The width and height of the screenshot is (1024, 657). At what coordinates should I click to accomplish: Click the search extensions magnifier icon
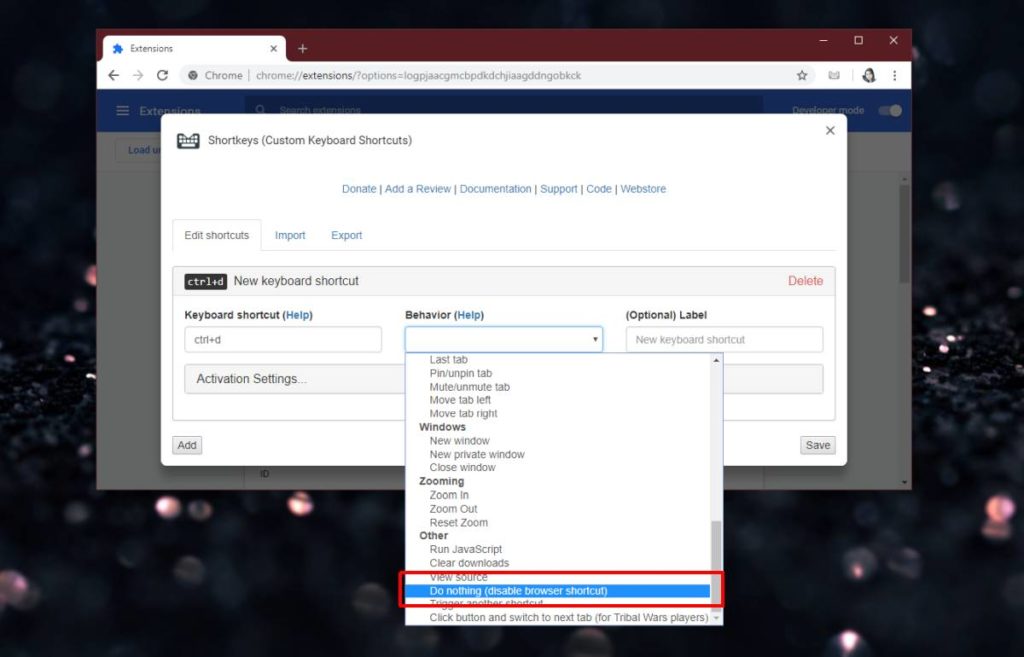coord(260,110)
